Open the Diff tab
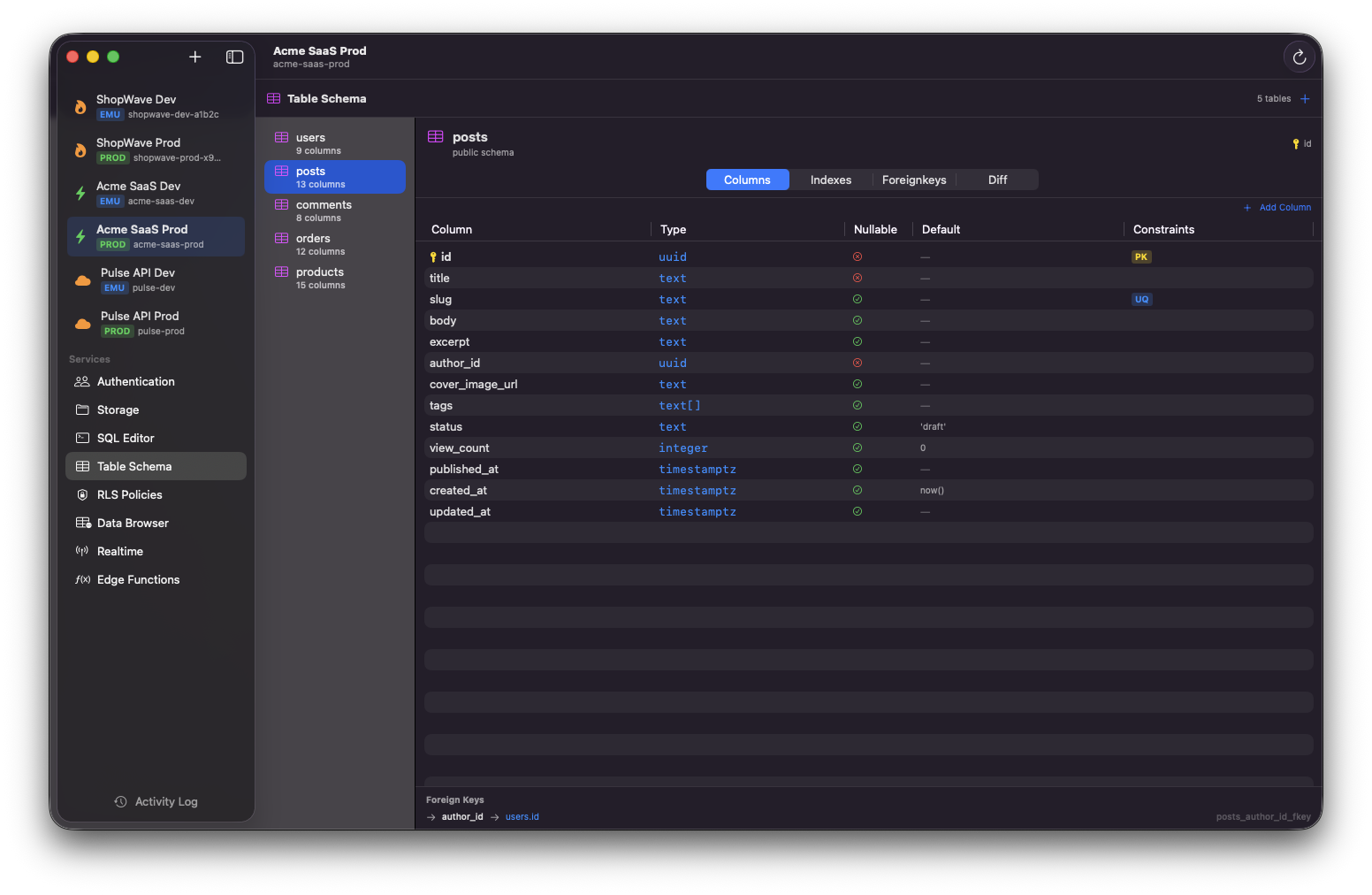The width and height of the screenshot is (1372, 895). (997, 180)
